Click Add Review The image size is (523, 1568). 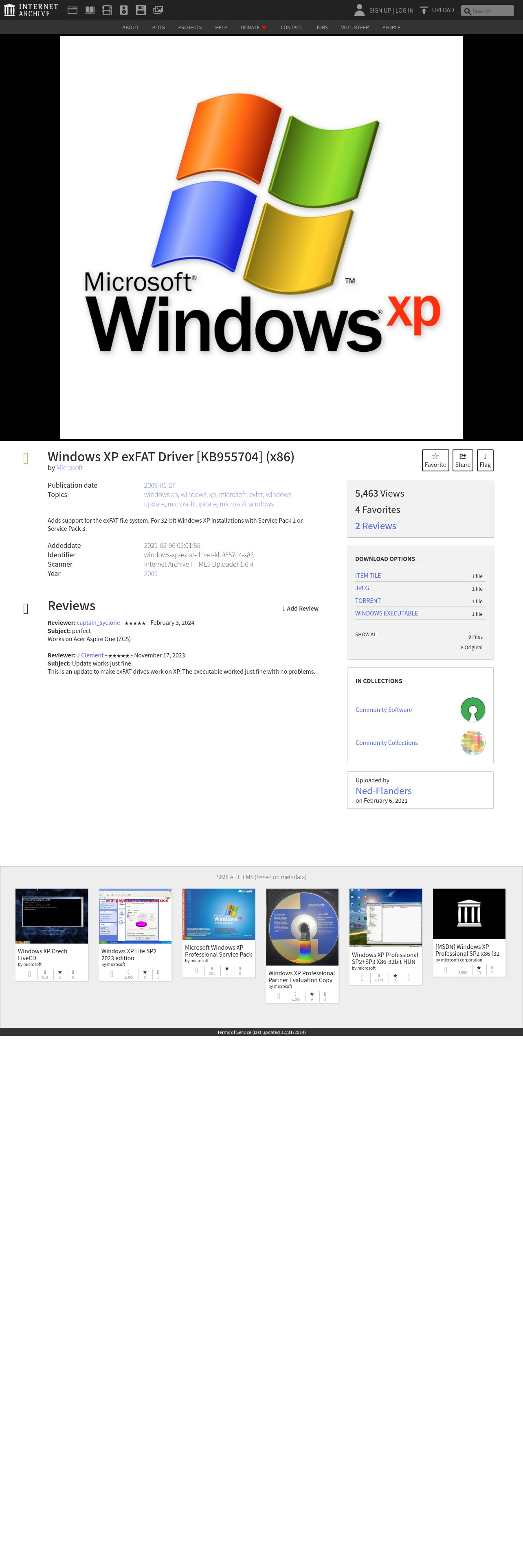pyautogui.click(x=301, y=608)
